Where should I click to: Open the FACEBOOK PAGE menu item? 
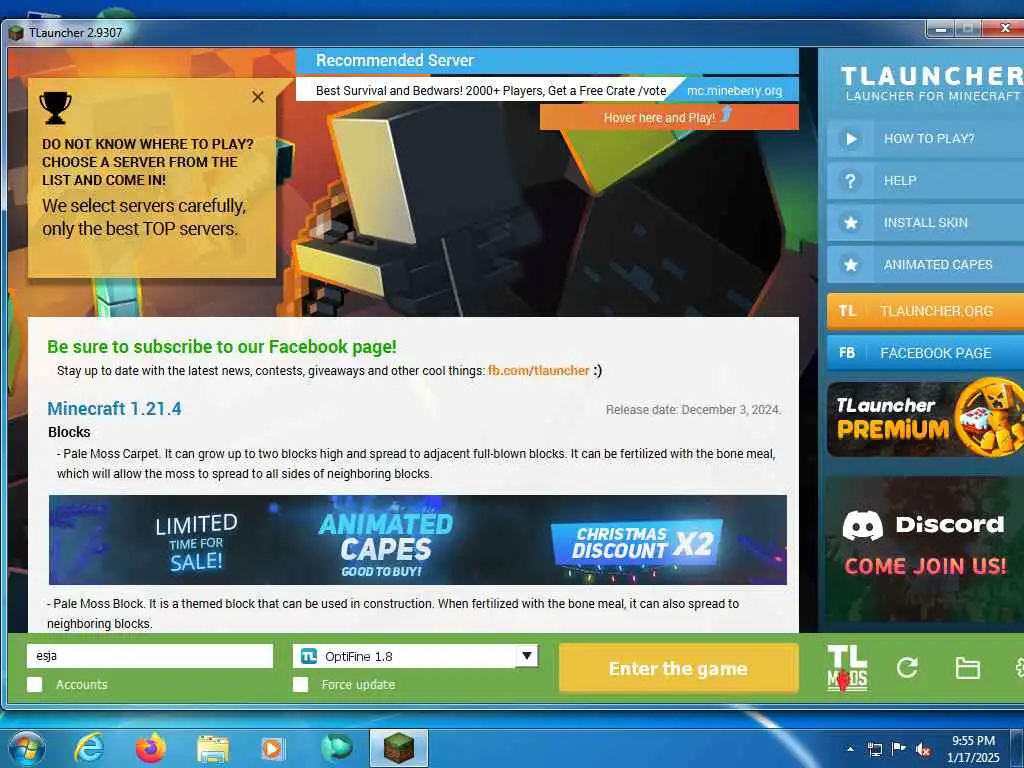[x=925, y=353]
